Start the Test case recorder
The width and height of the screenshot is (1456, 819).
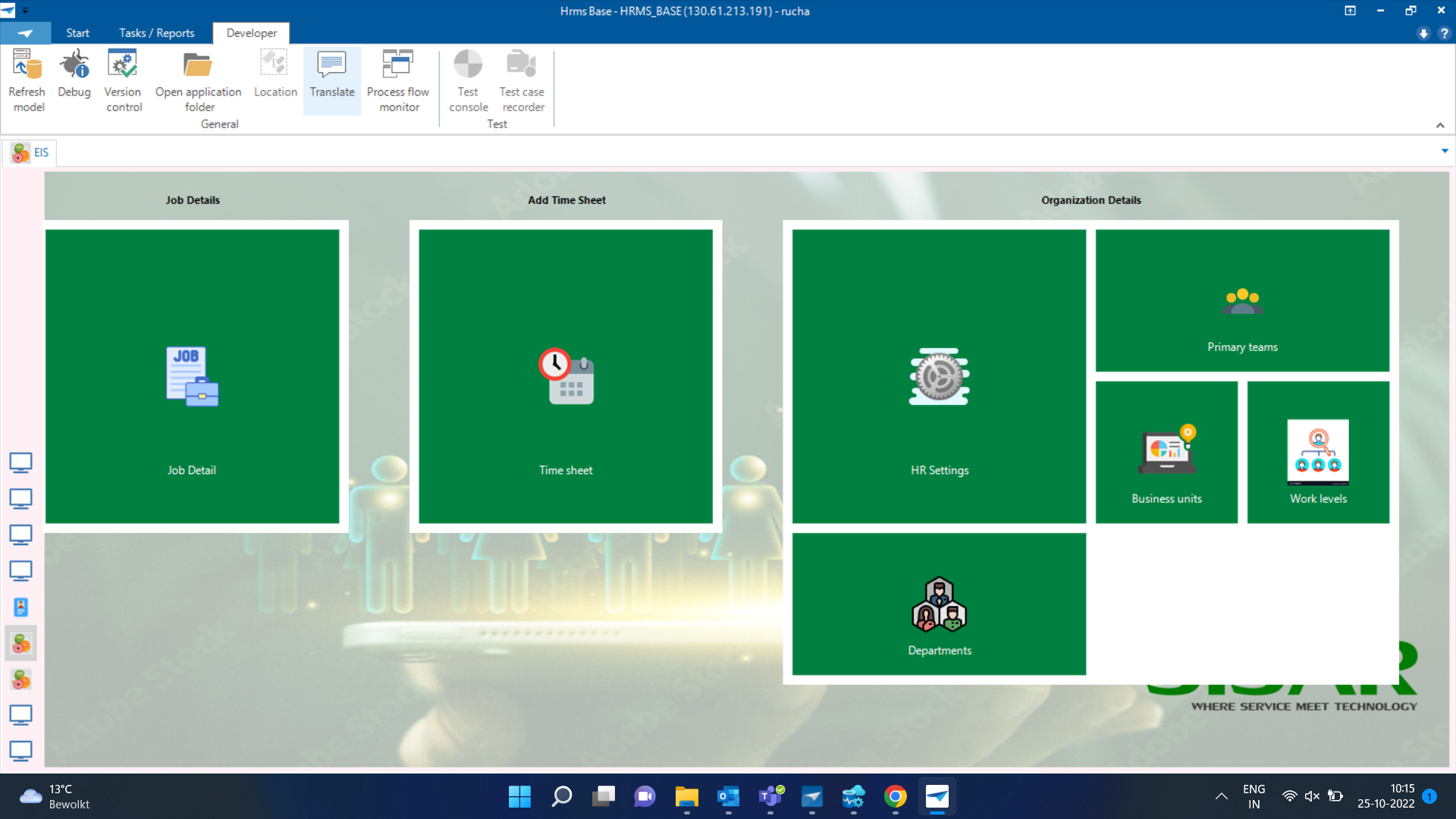click(x=522, y=81)
